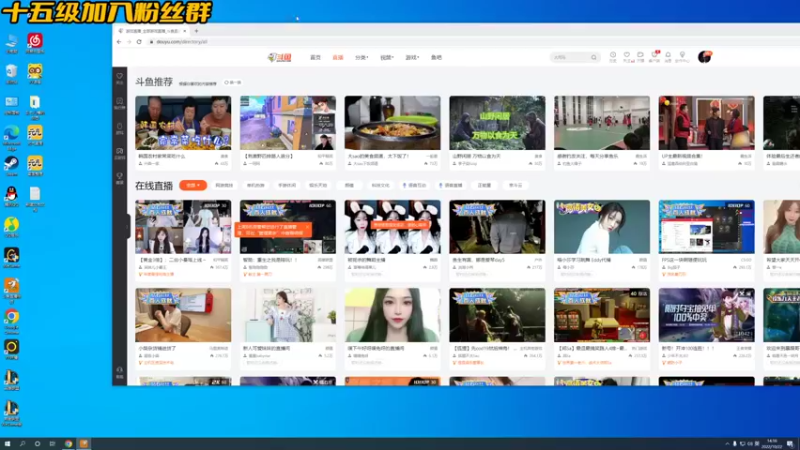
Task: Click gamepad icon in left dark sidebar
Action: pyautogui.click(x=119, y=153)
